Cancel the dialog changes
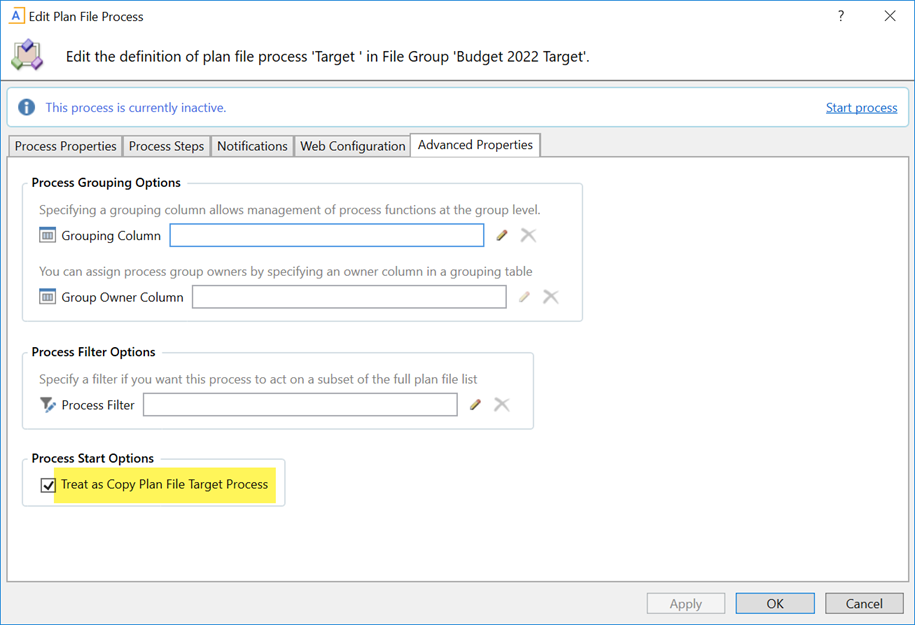915x625 pixels. click(x=863, y=603)
